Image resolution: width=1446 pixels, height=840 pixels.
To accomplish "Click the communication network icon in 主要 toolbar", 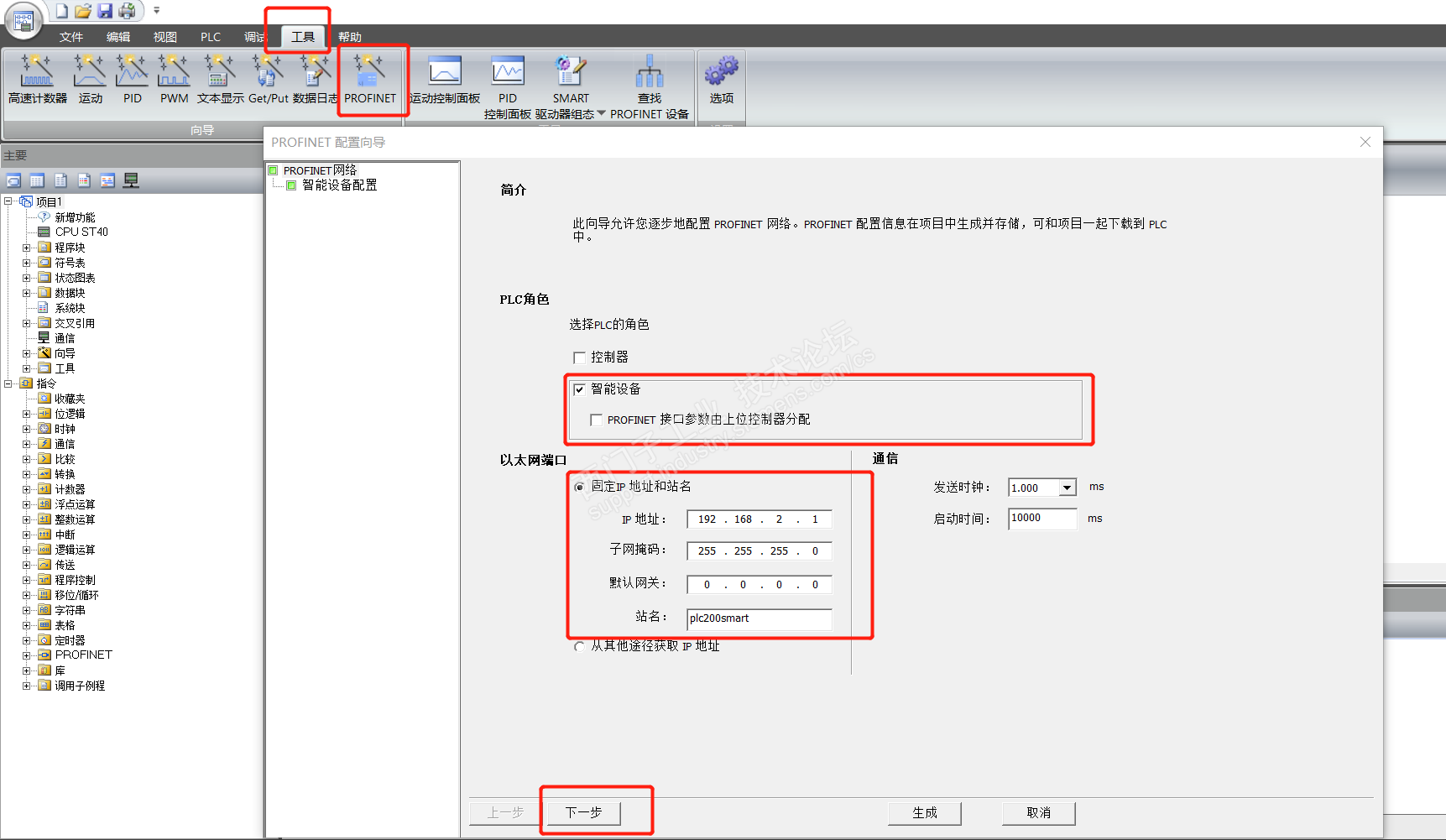I will click(131, 180).
